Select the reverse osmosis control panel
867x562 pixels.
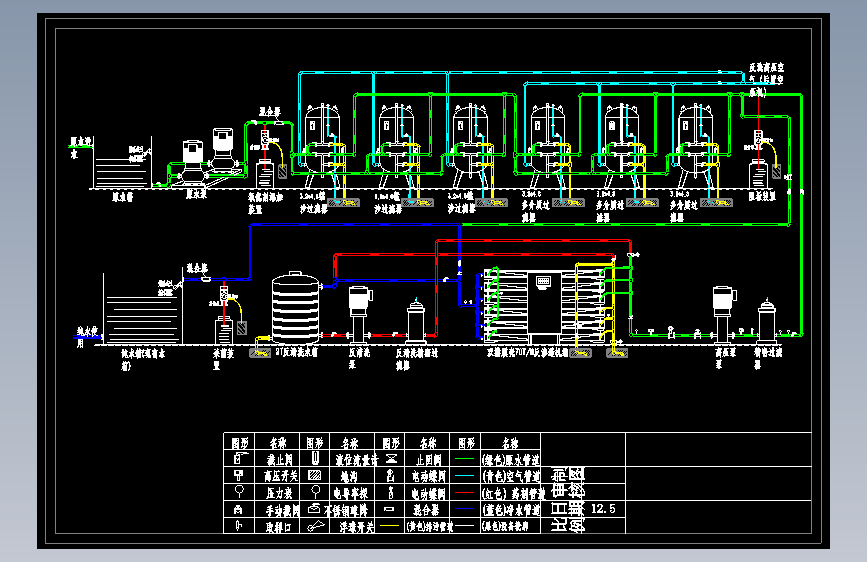click(x=544, y=303)
